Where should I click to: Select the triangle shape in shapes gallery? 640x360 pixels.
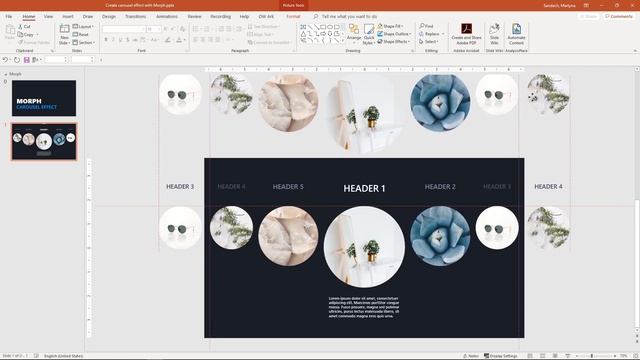pos(303,34)
